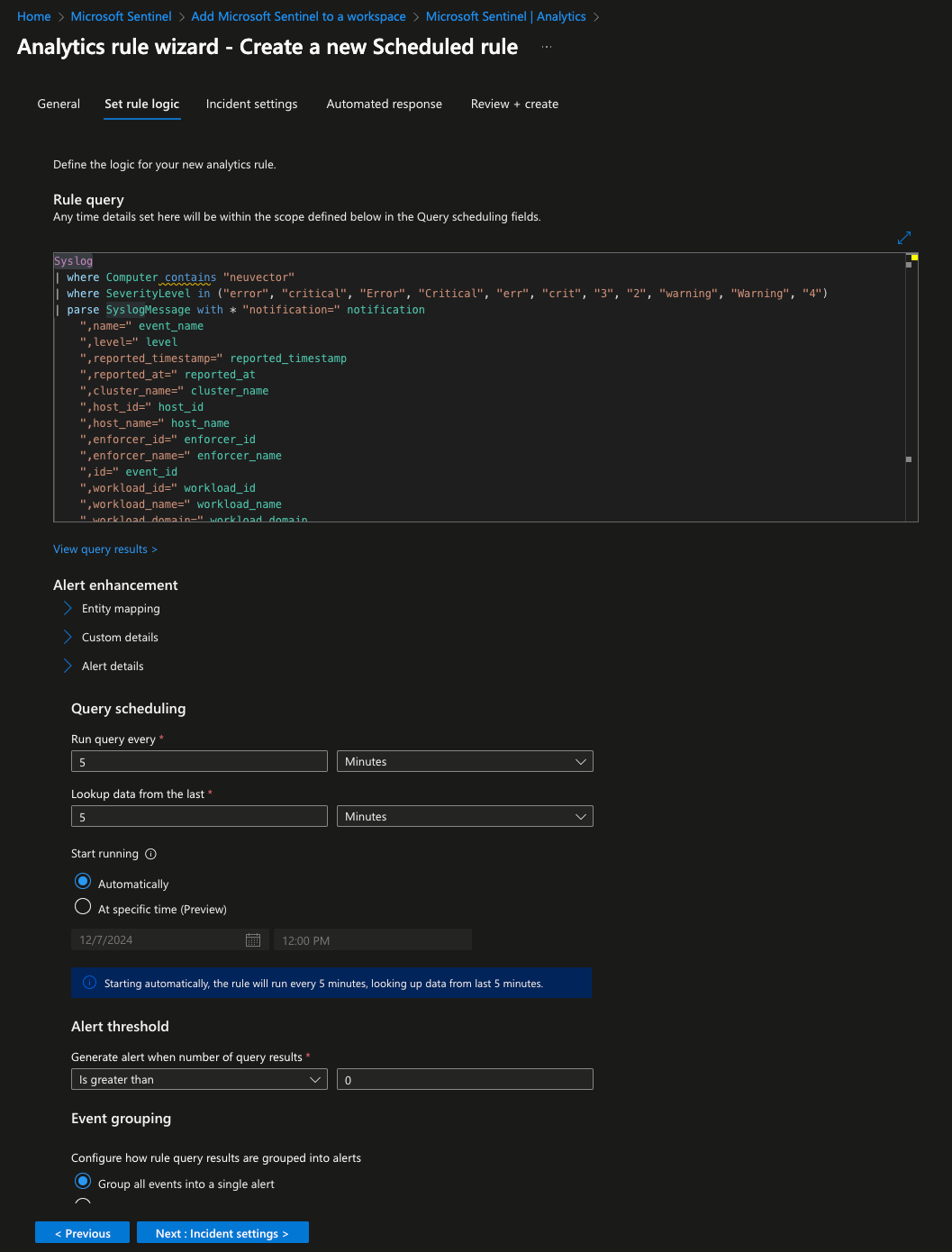Switch to Incident settings tab
This screenshot has width=952, height=1252.
(251, 104)
